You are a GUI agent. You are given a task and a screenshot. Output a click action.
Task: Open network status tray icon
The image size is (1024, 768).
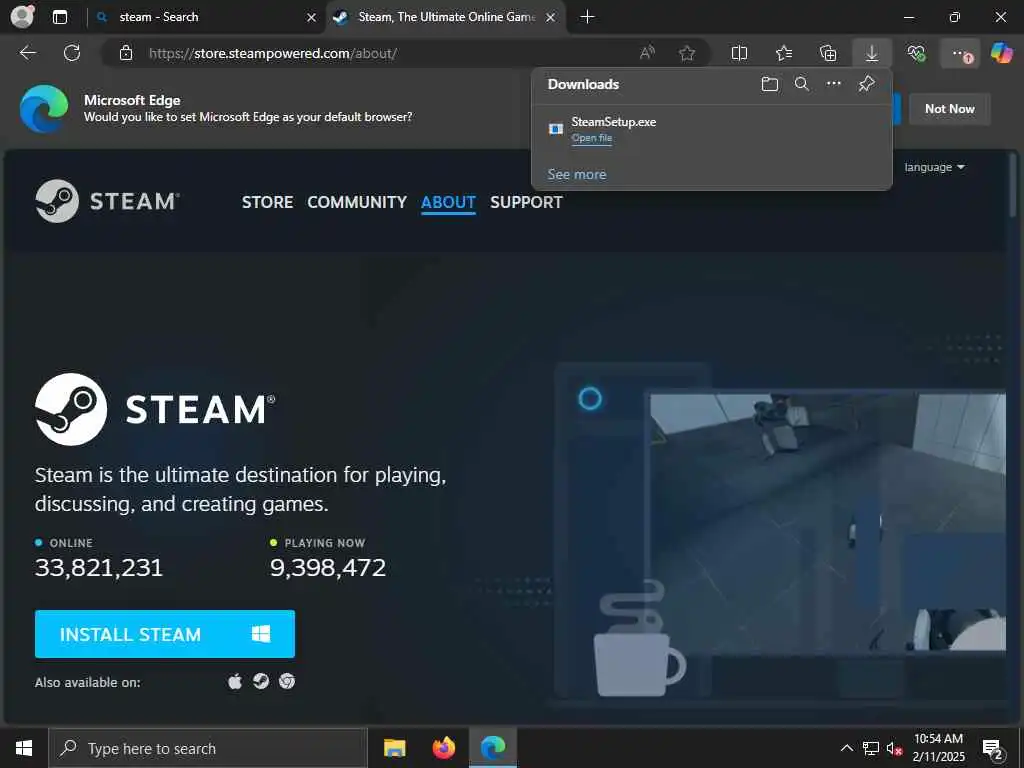[871, 748]
